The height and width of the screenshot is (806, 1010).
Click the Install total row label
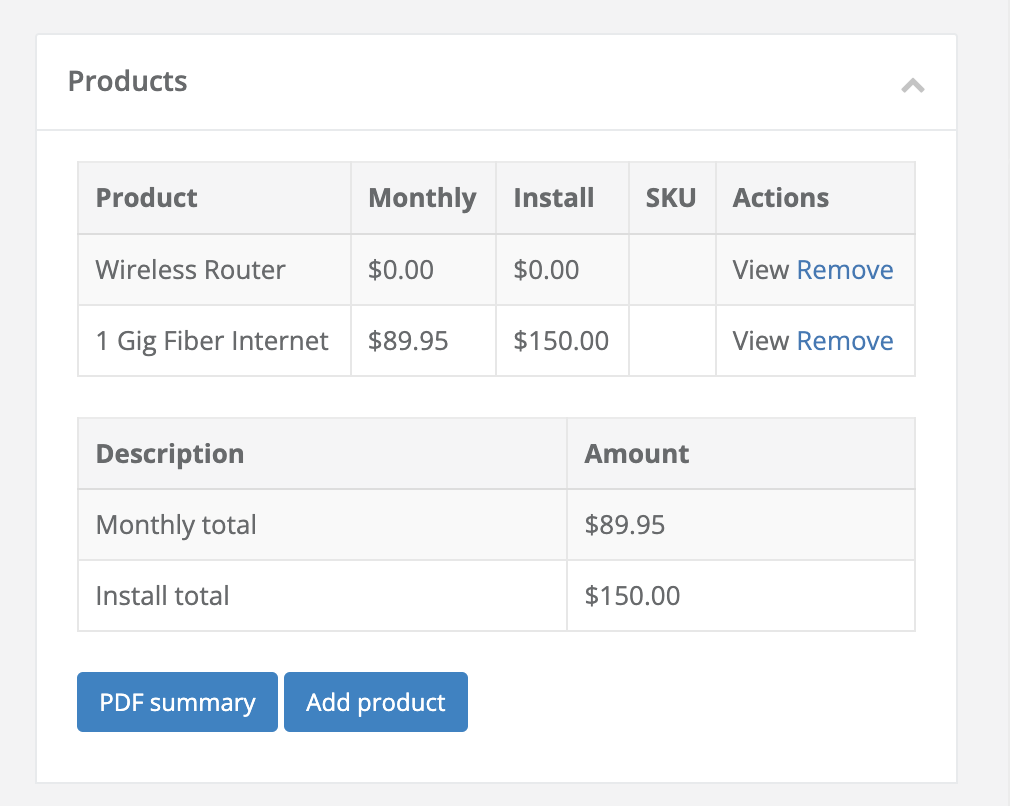[x=162, y=596]
